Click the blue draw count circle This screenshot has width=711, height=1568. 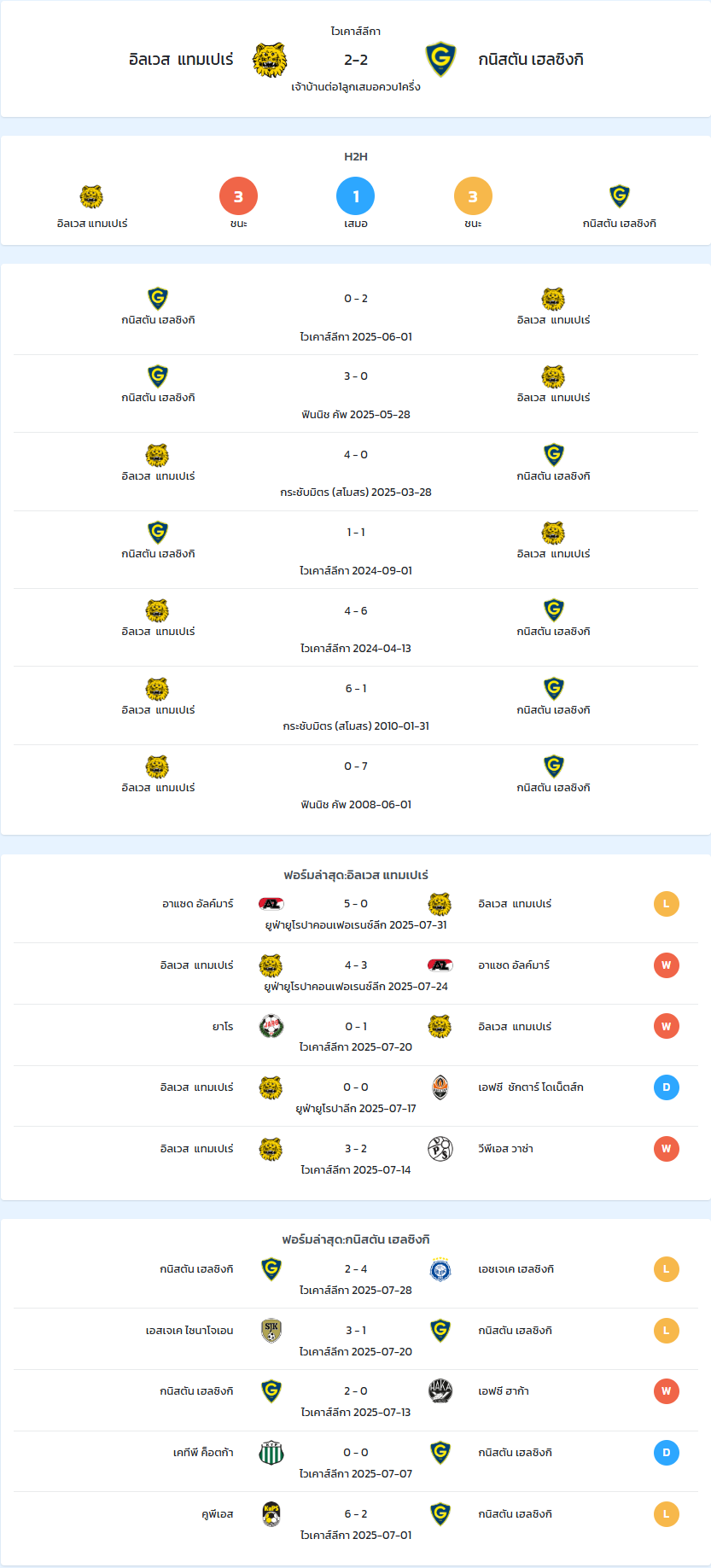(x=356, y=196)
